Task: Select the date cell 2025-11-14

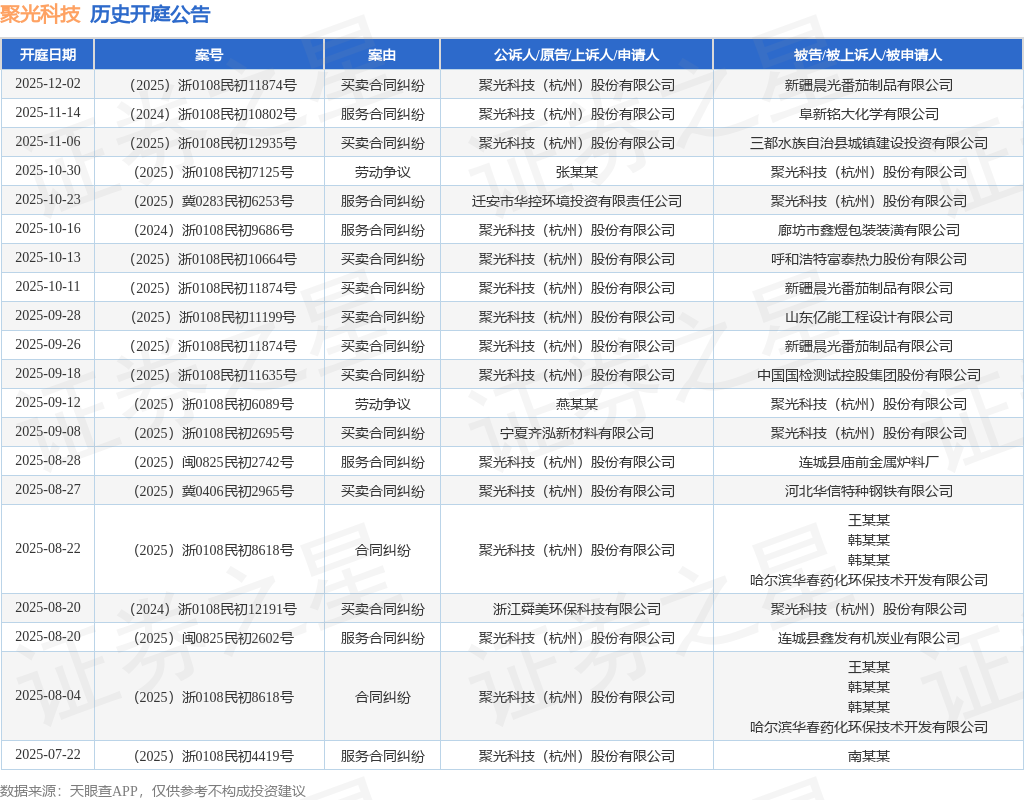Action: point(48,112)
